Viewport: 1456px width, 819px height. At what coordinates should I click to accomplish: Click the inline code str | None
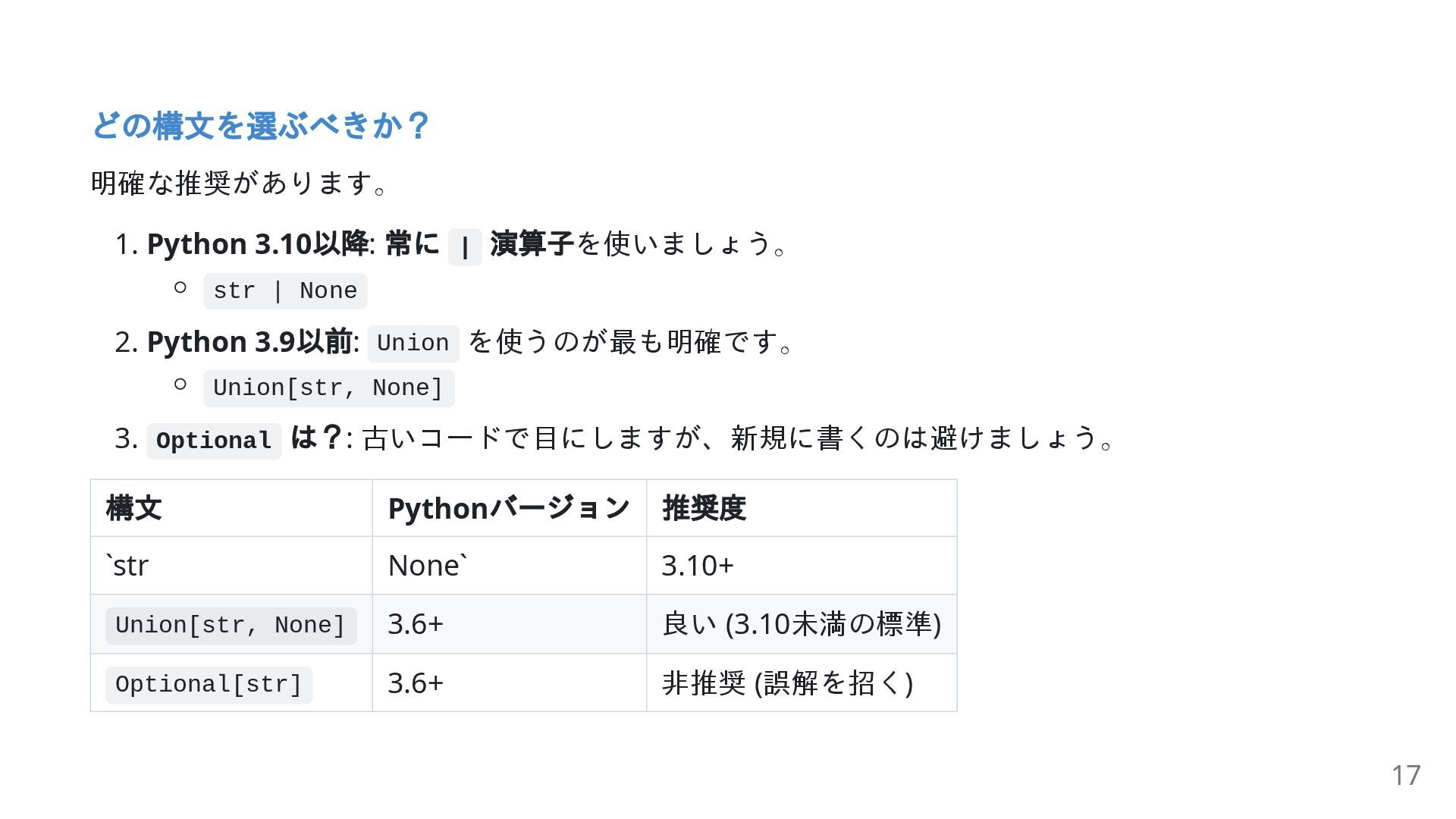[285, 291]
